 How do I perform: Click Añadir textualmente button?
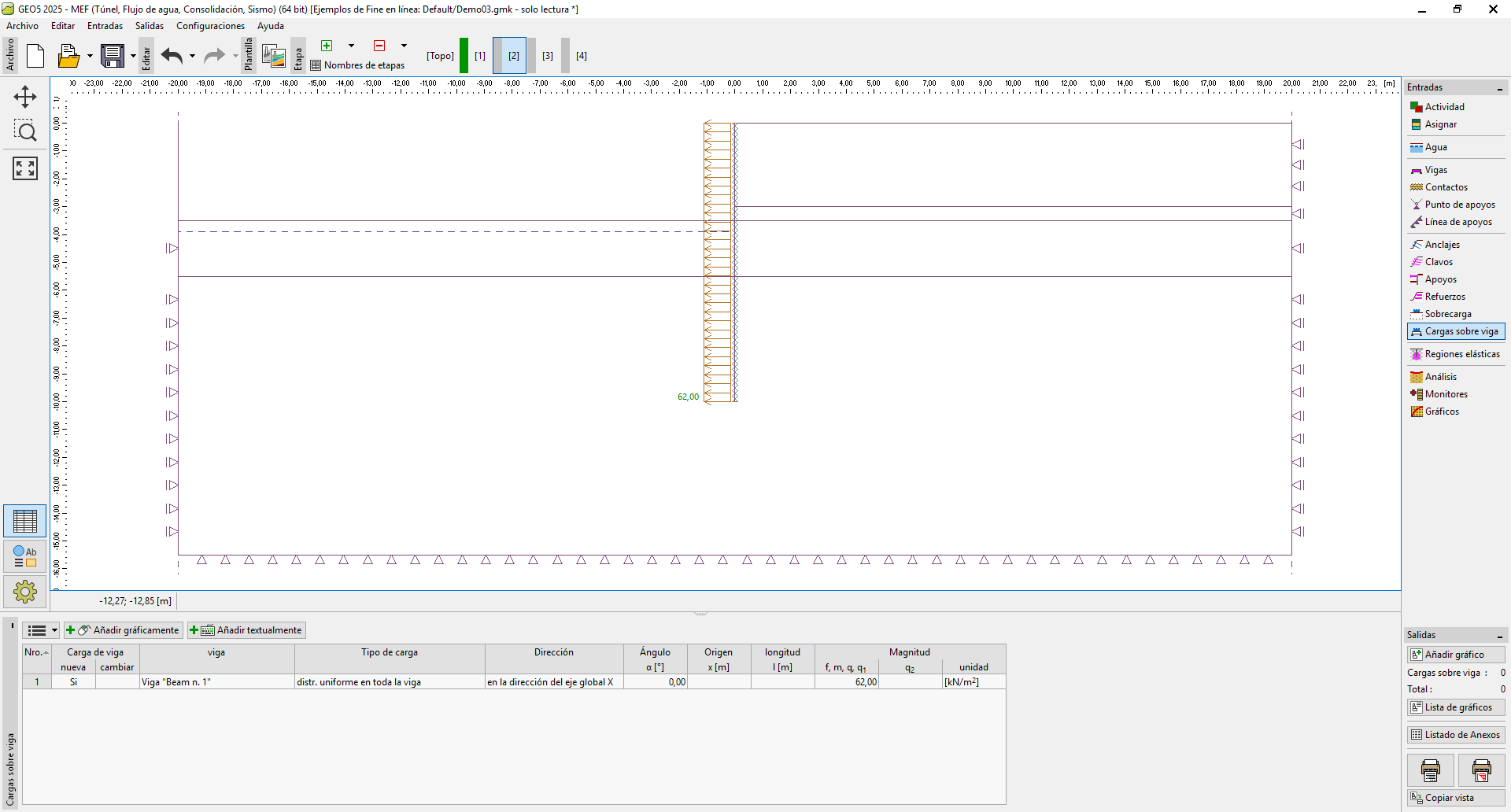[x=246, y=630]
